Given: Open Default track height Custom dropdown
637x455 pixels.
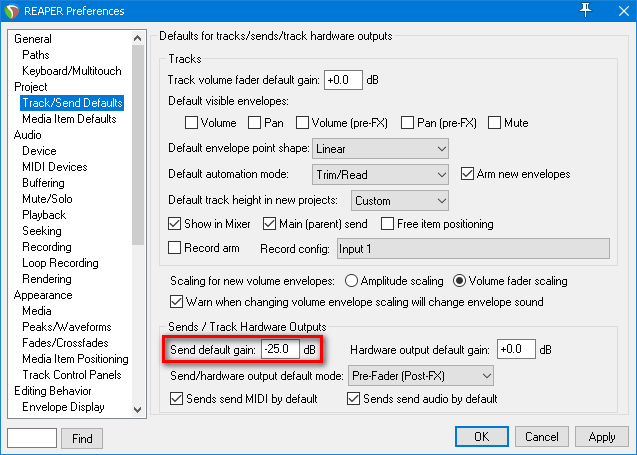Looking at the screenshot, I should [x=400, y=201].
